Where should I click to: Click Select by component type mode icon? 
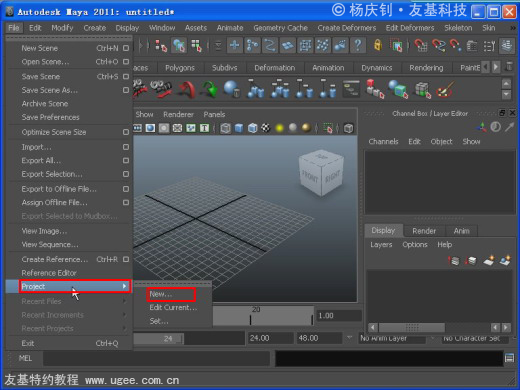coord(196,45)
